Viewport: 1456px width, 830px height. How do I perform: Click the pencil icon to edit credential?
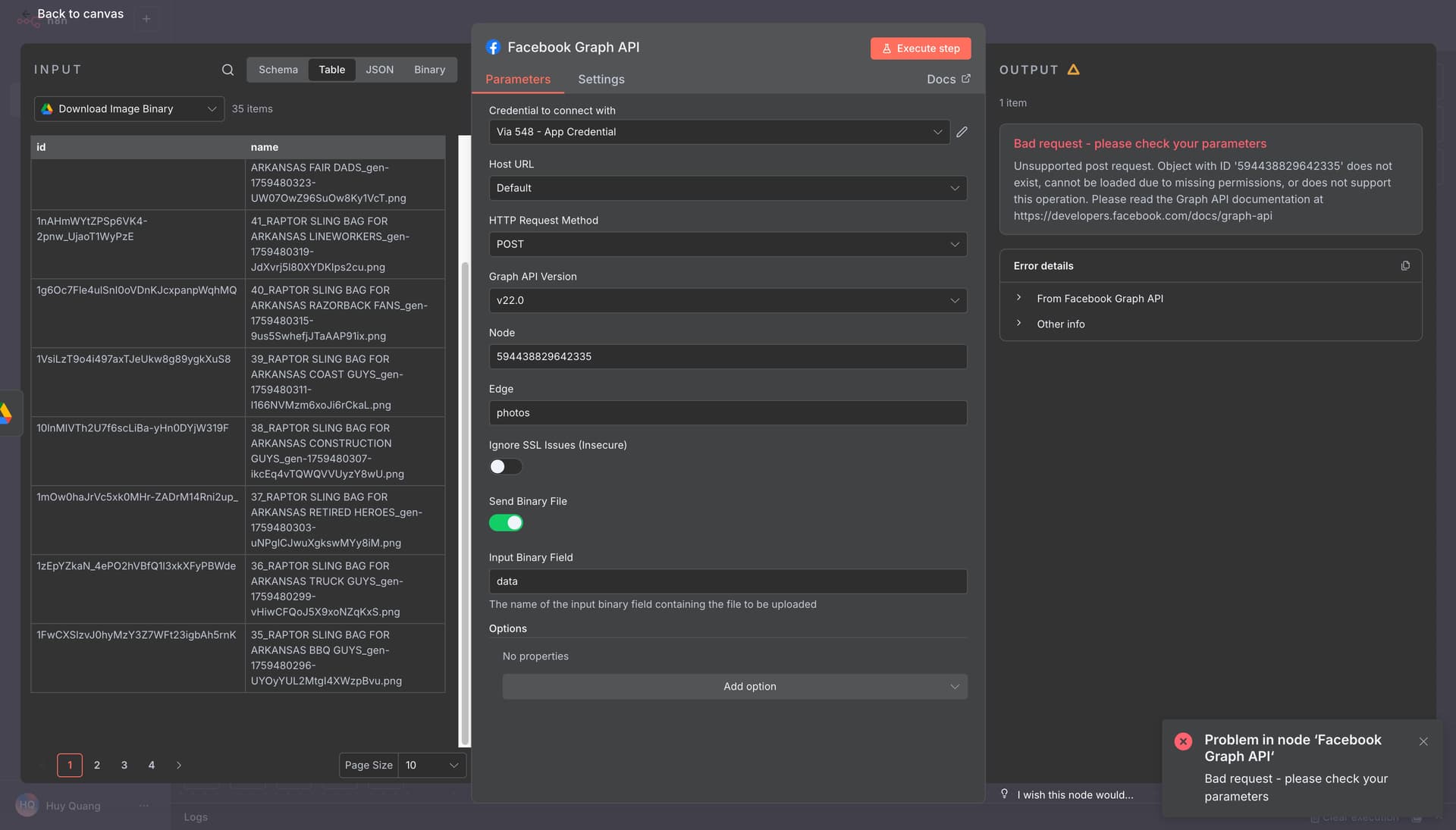[962, 132]
